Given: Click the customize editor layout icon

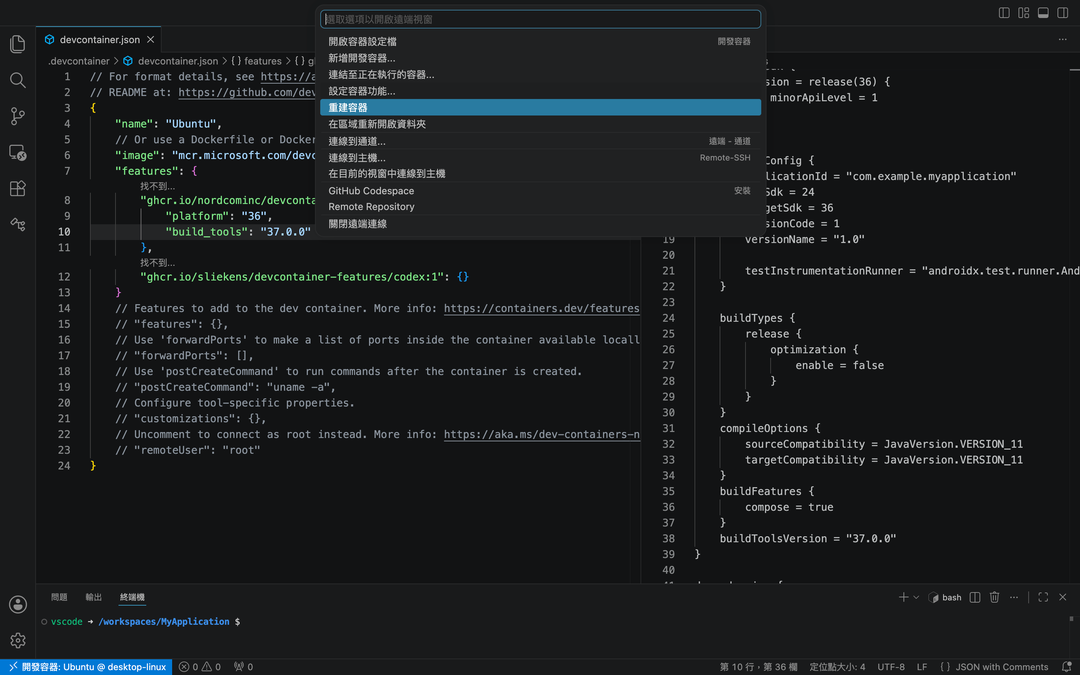Looking at the screenshot, I should 1024,12.
